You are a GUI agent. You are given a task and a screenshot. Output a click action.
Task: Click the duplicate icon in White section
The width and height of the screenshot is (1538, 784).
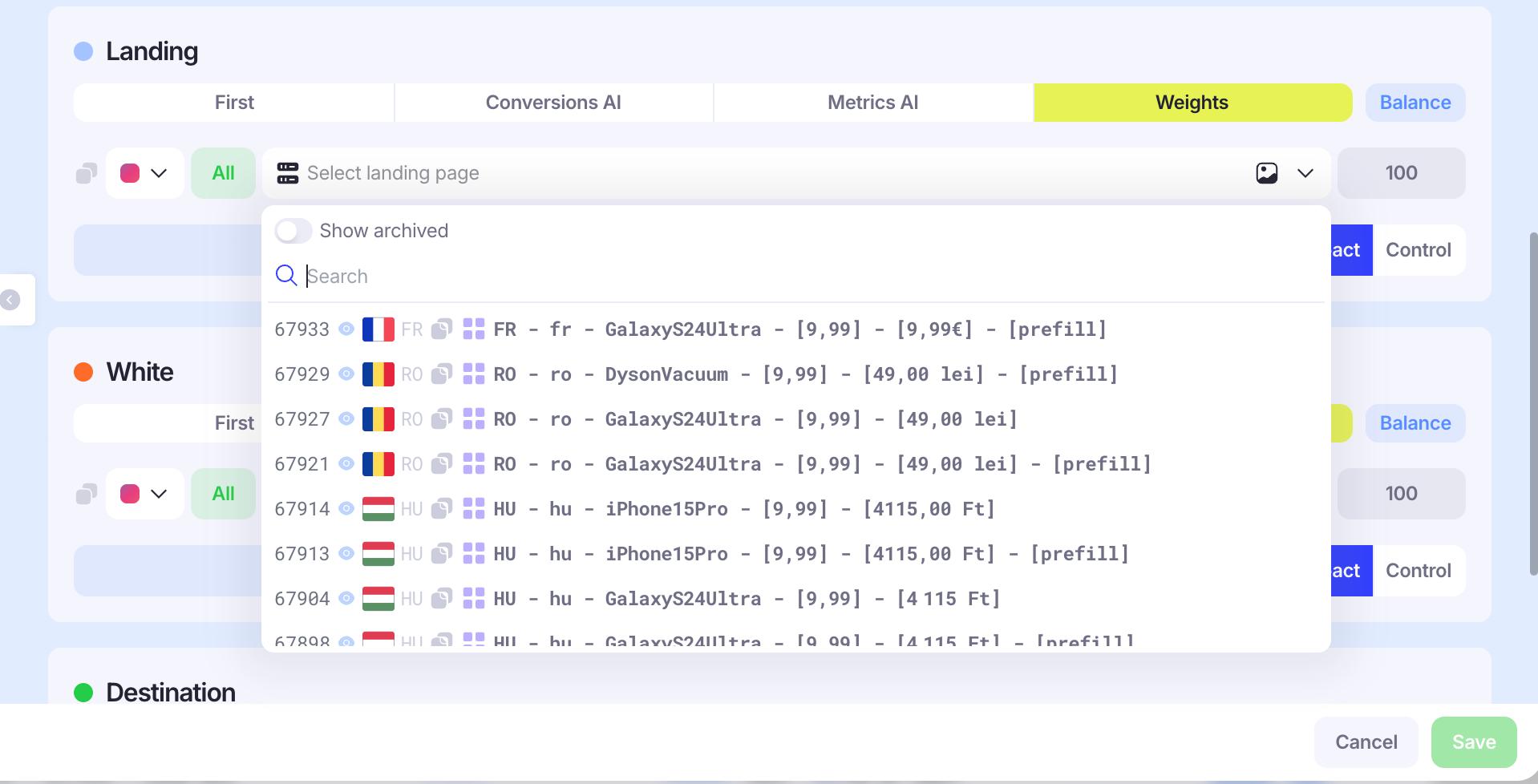click(87, 494)
